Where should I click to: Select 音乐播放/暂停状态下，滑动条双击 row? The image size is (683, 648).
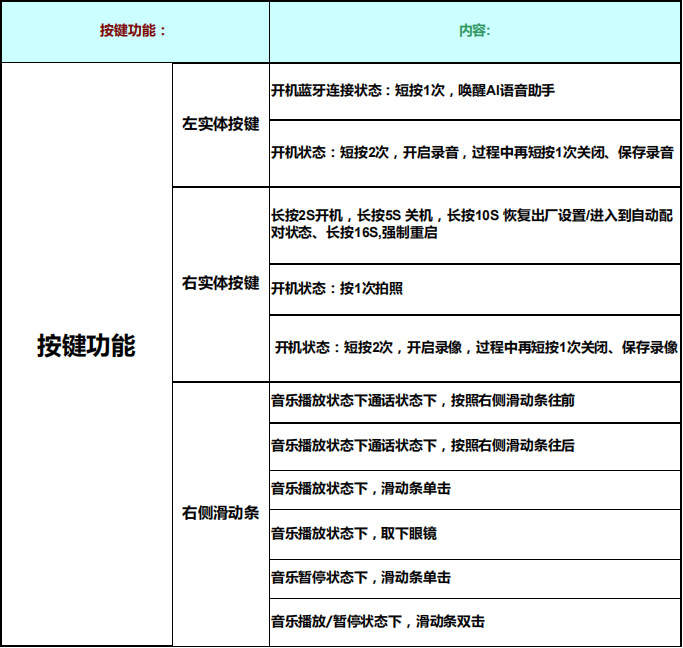[x=475, y=622]
